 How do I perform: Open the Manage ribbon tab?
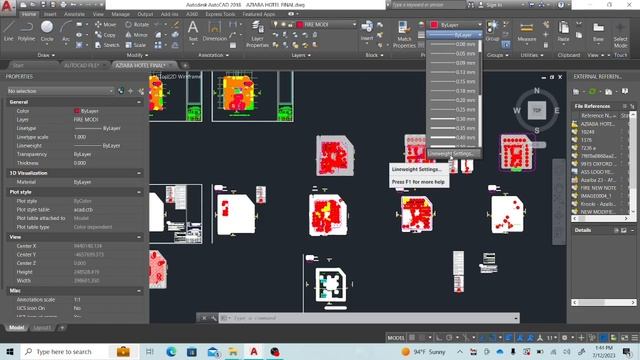pos(120,14)
